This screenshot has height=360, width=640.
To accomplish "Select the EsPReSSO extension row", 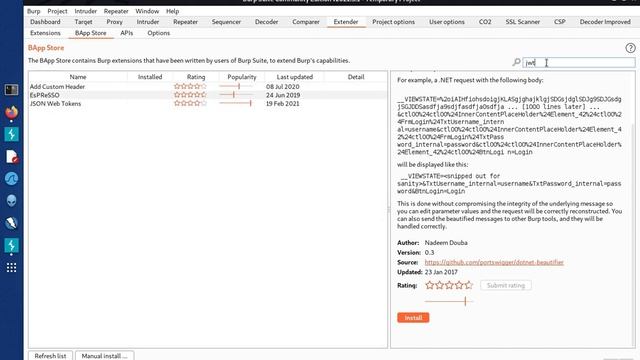I will pos(208,95).
